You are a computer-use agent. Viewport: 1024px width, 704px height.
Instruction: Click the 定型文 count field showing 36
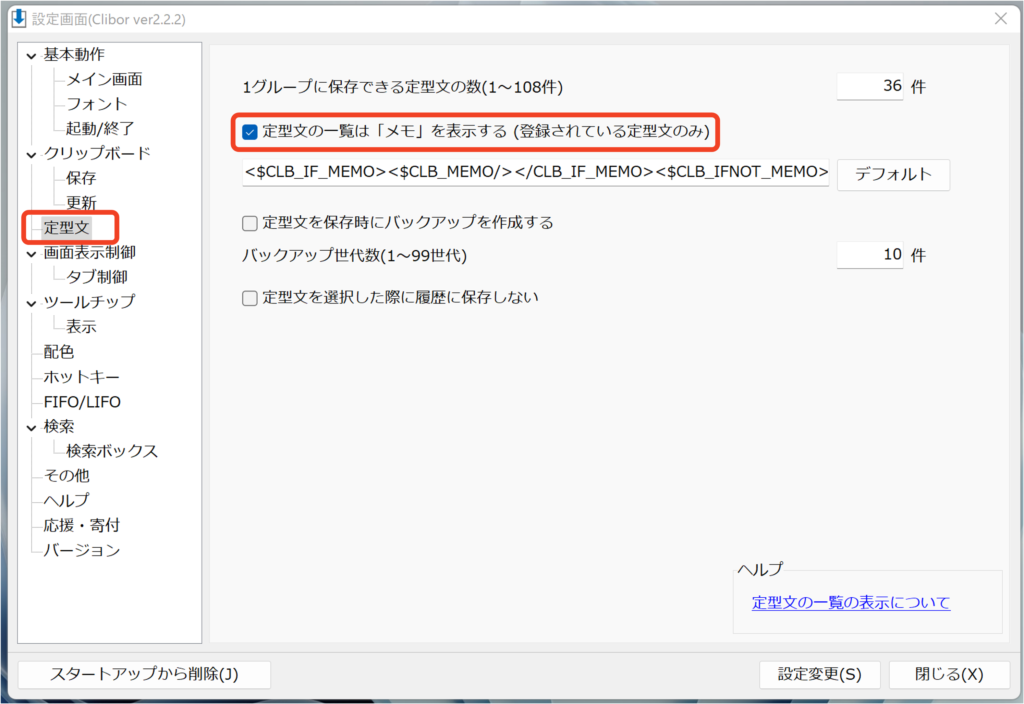(870, 87)
